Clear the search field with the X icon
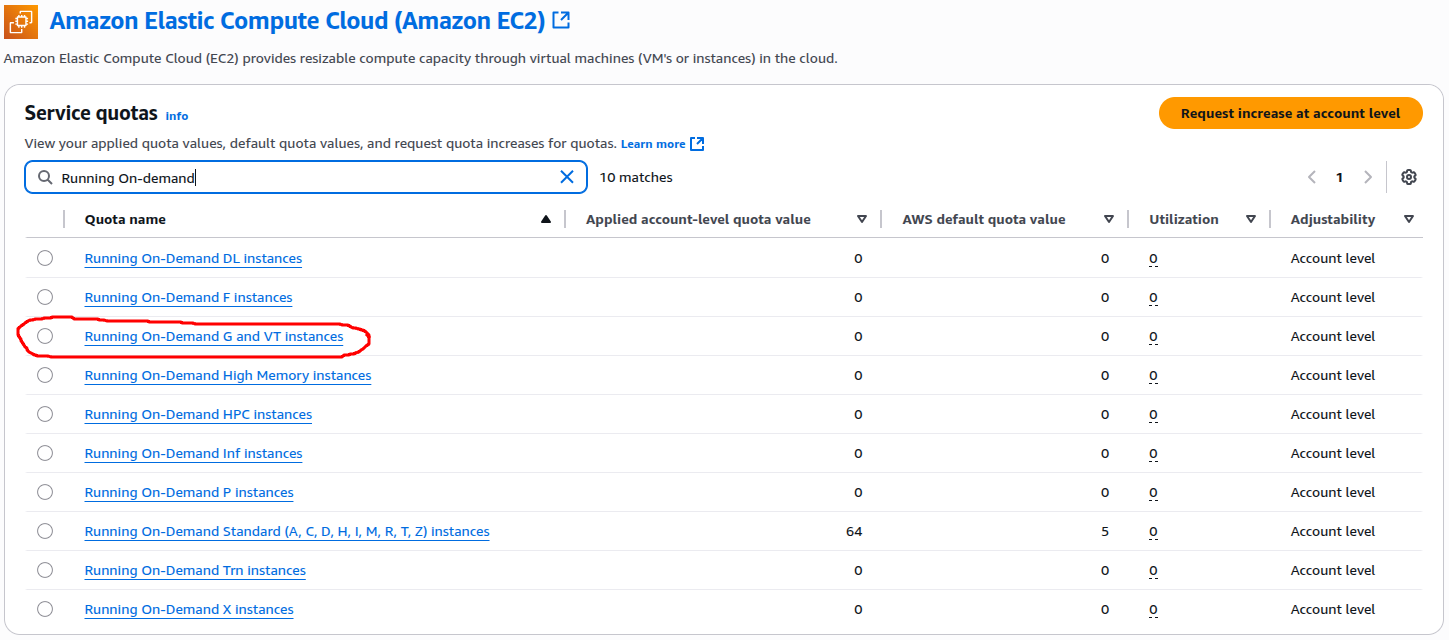1449x640 pixels. pos(567,177)
